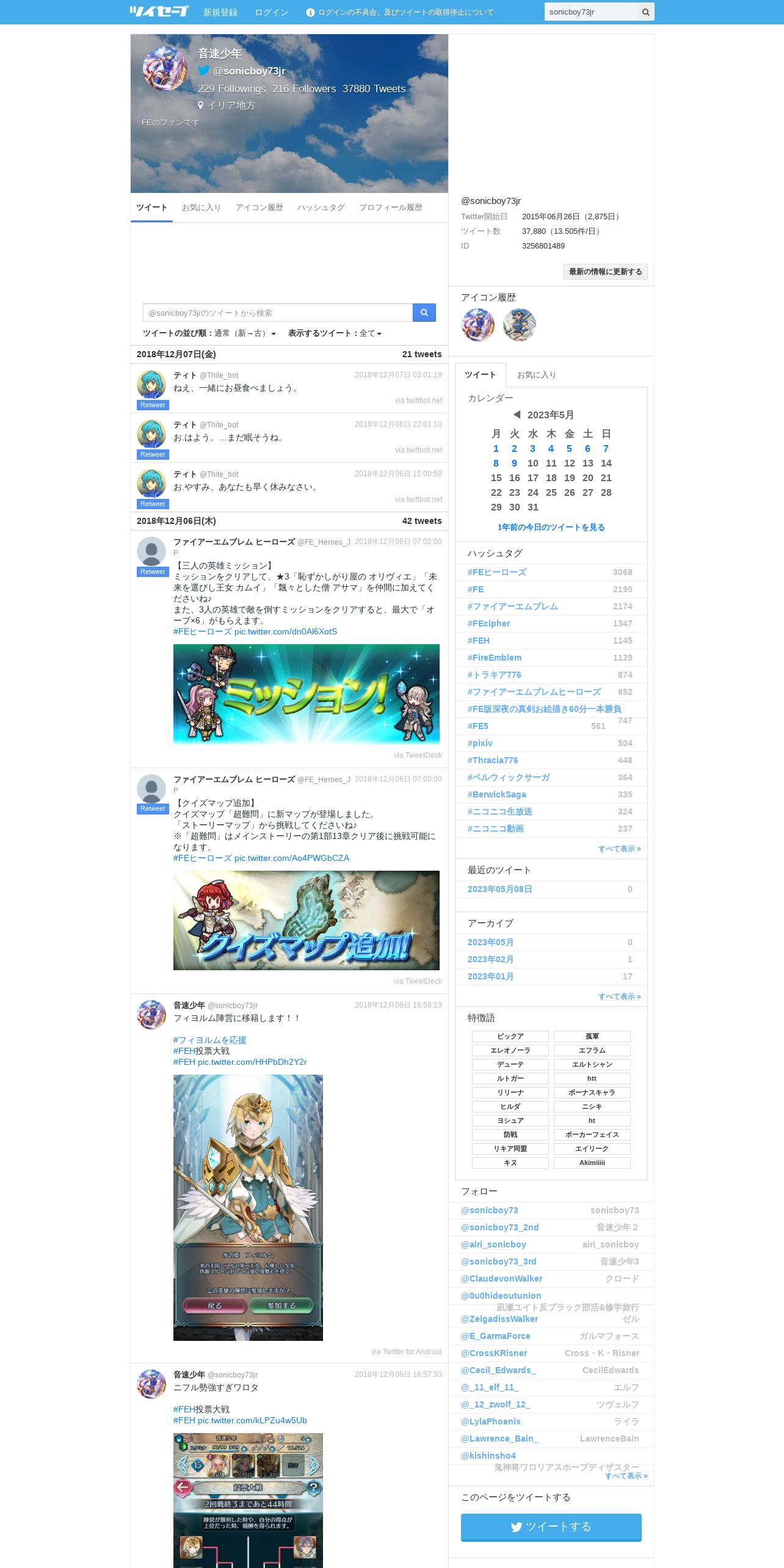Click the Twitter bird icon beside @sonicboy73jr
The image size is (784, 1568).
(x=204, y=70)
